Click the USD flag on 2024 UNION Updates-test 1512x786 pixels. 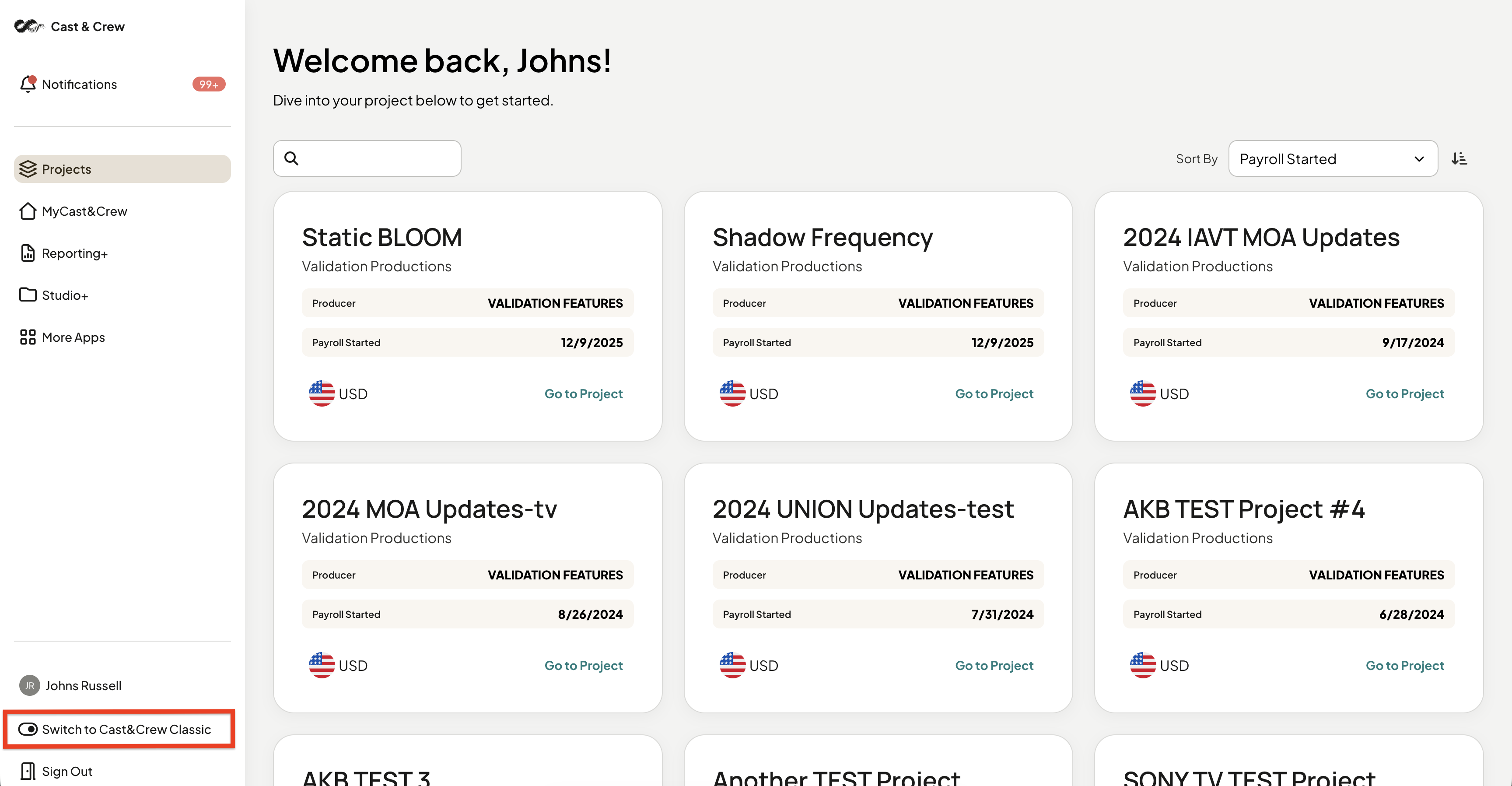click(732, 665)
